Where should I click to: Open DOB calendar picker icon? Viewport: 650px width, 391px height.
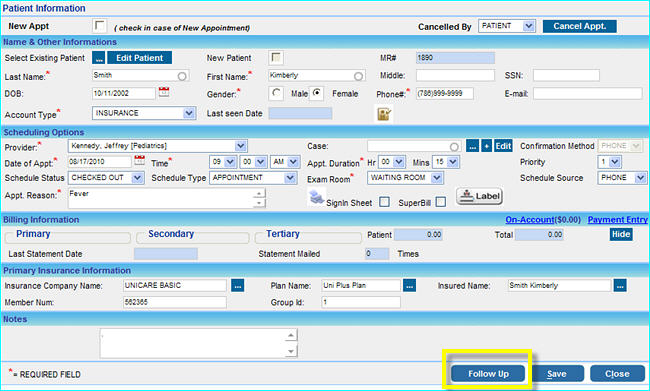164,92
